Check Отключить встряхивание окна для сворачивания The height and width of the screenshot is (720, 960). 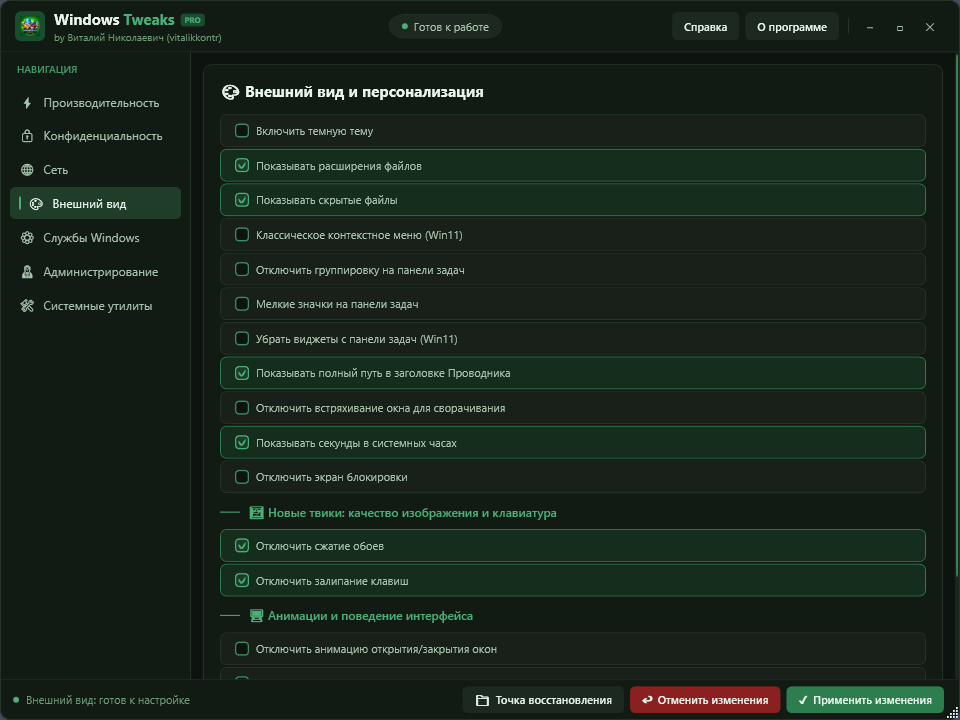point(242,408)
